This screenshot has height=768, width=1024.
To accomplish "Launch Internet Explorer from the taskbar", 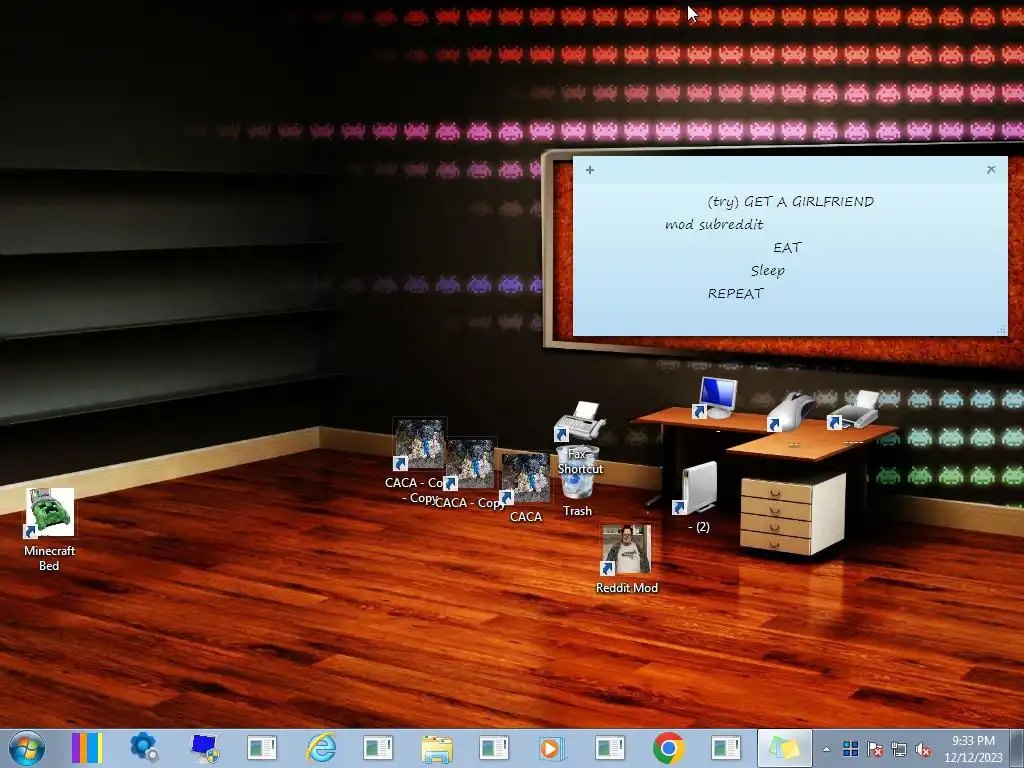I will point(321,748).
